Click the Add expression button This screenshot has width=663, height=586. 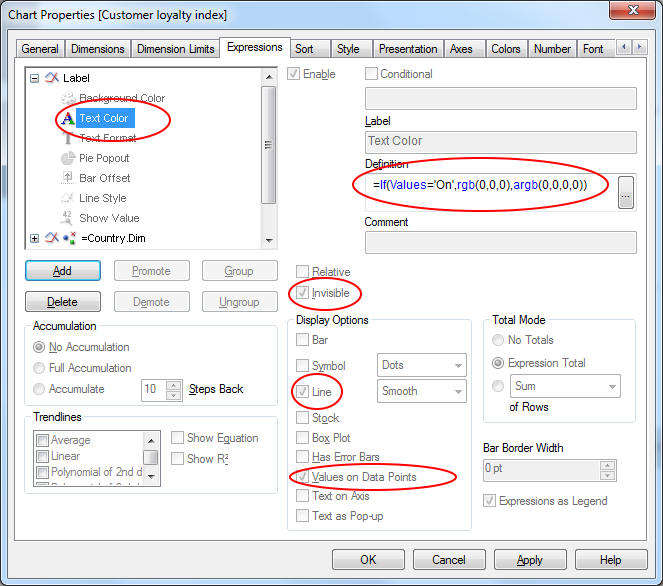click(63, 271)
